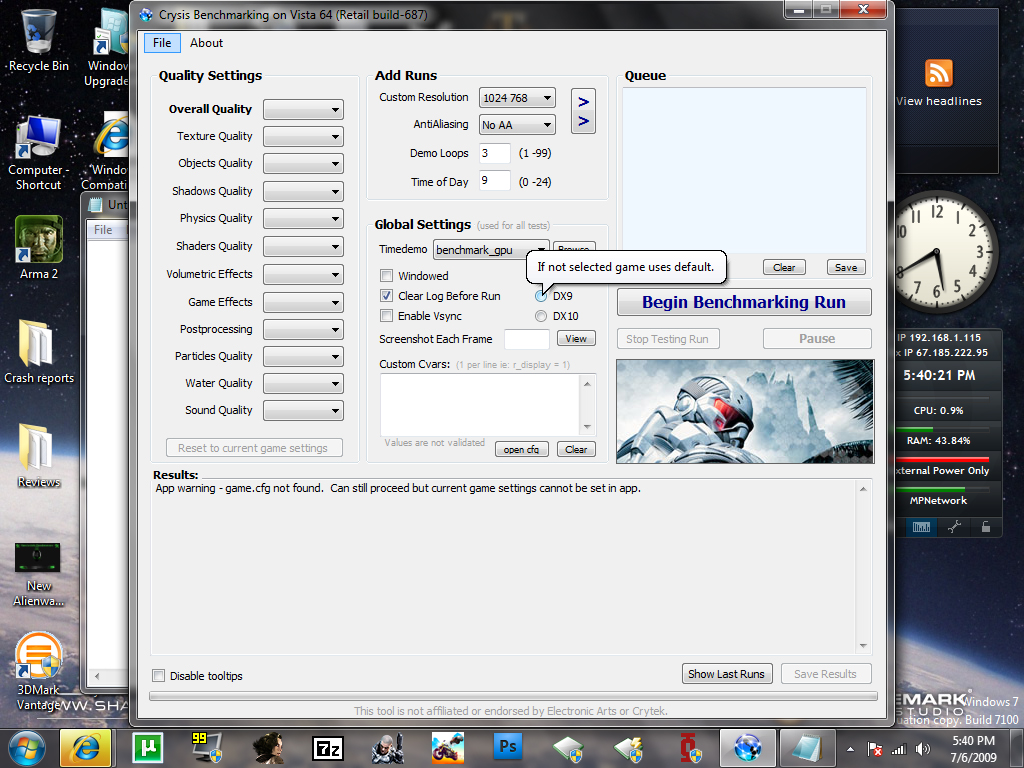
Task: Open the 7z taskbar icon
Action: click(x=328, y=748)
